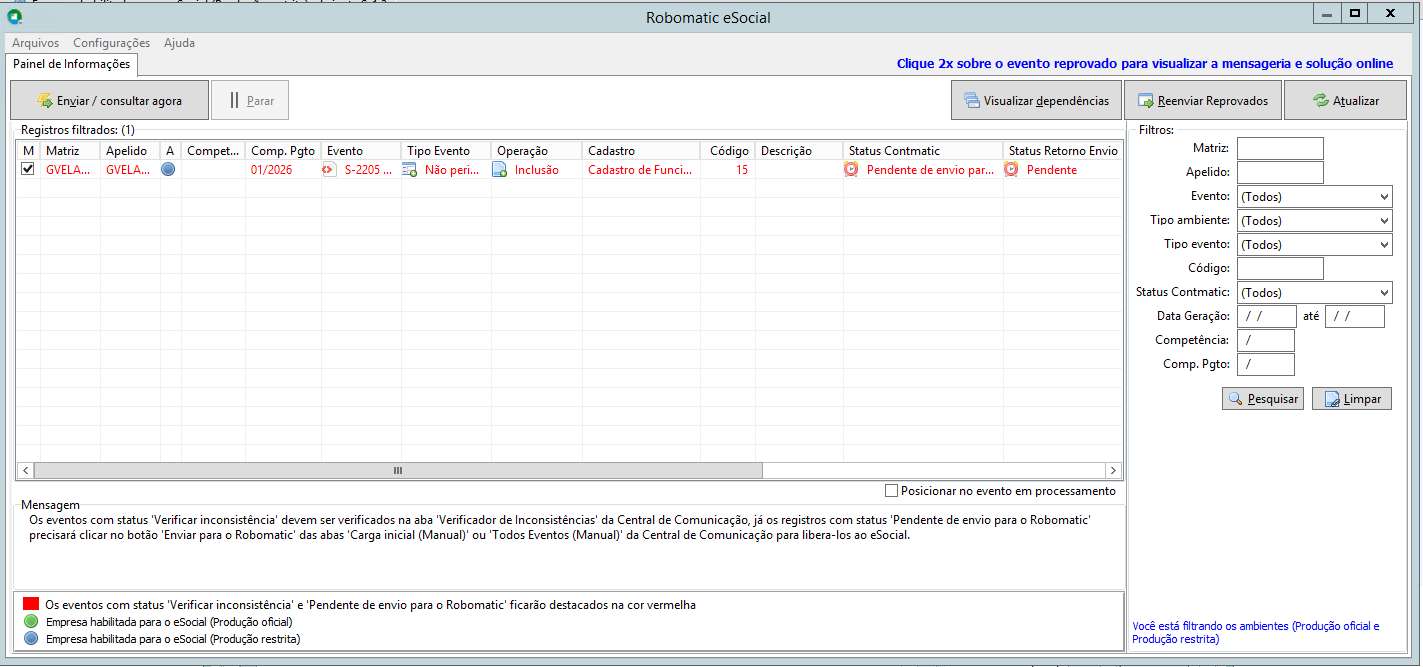Image resolution: width=1423 pixels, height=667 pixels.
Task: Click the Código filter input field
Action: click(x=1280, y=269)
